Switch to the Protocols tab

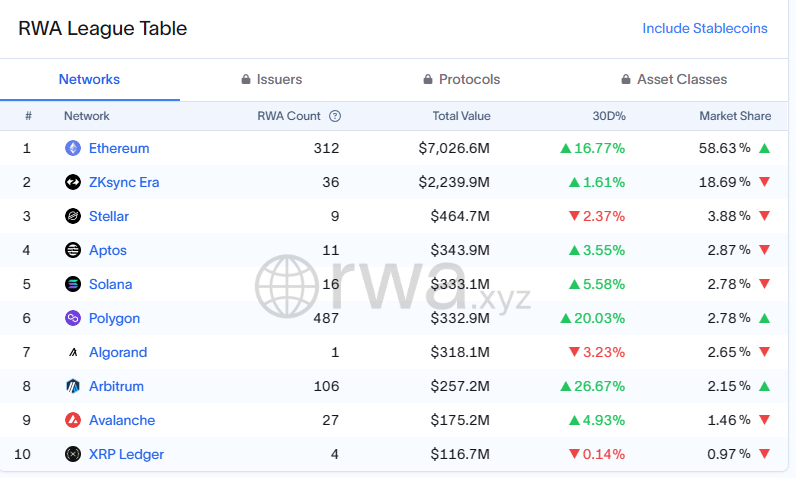462,79
